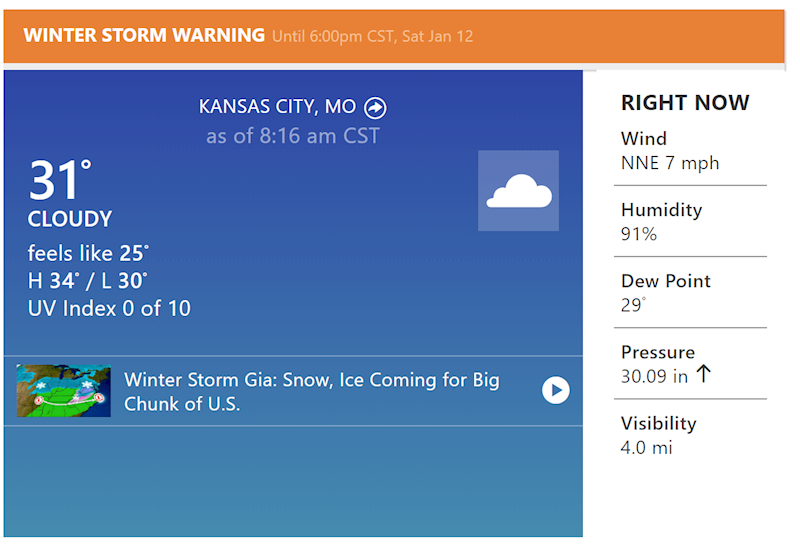
Task: Open the Winter Storm Warning banner
Action: pos(394,36)
